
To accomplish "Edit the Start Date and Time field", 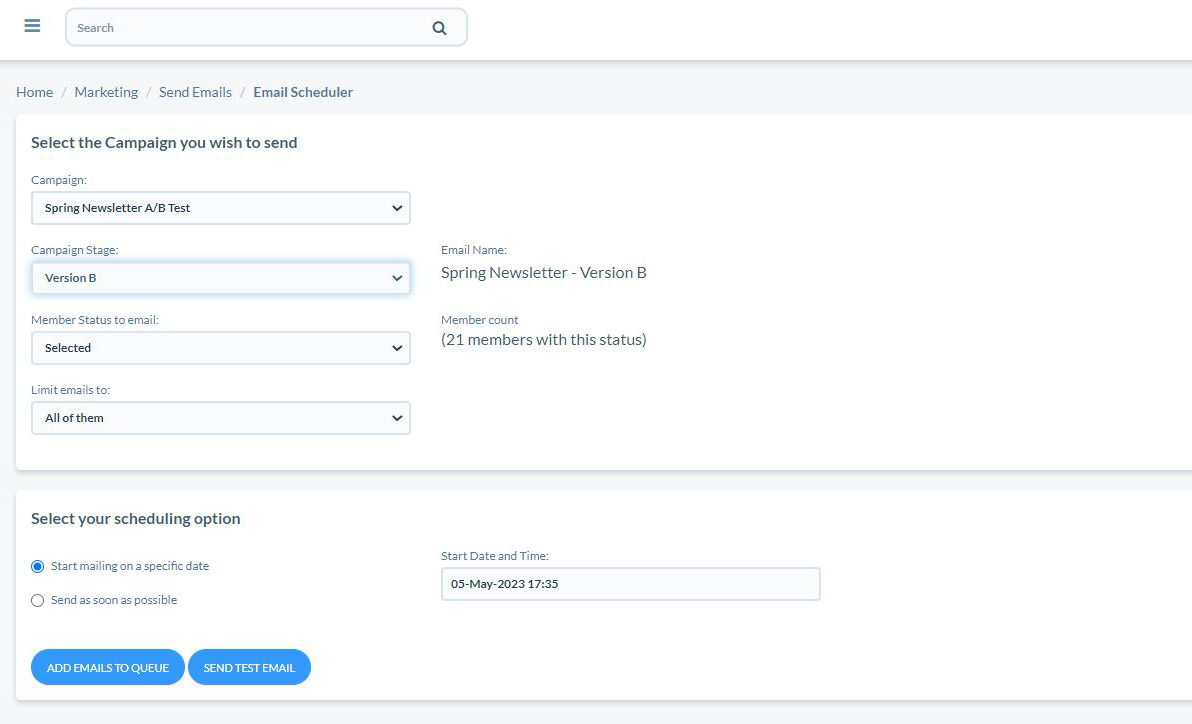I will tap(630, 584).
